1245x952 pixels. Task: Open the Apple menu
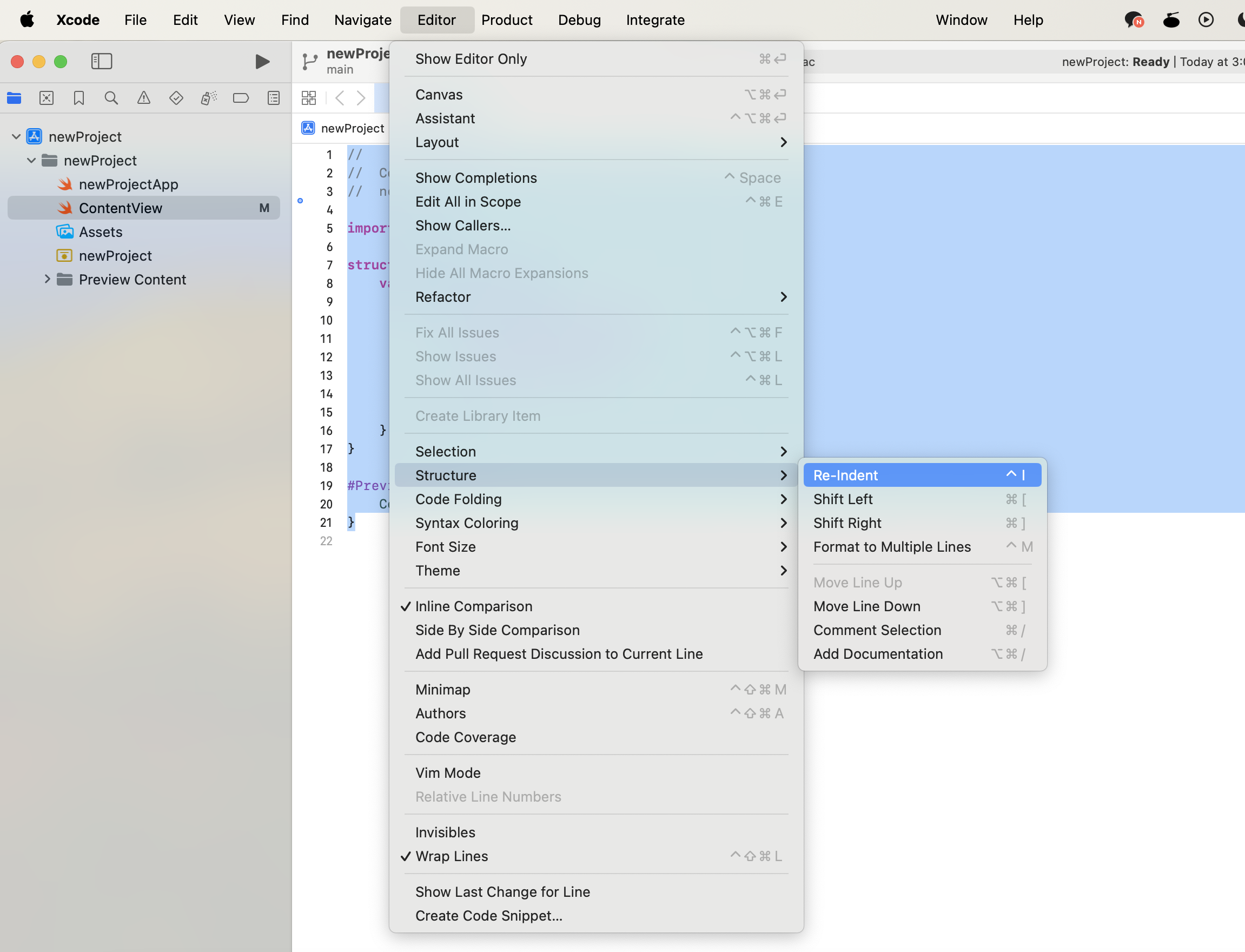click(x=27, y=20)
